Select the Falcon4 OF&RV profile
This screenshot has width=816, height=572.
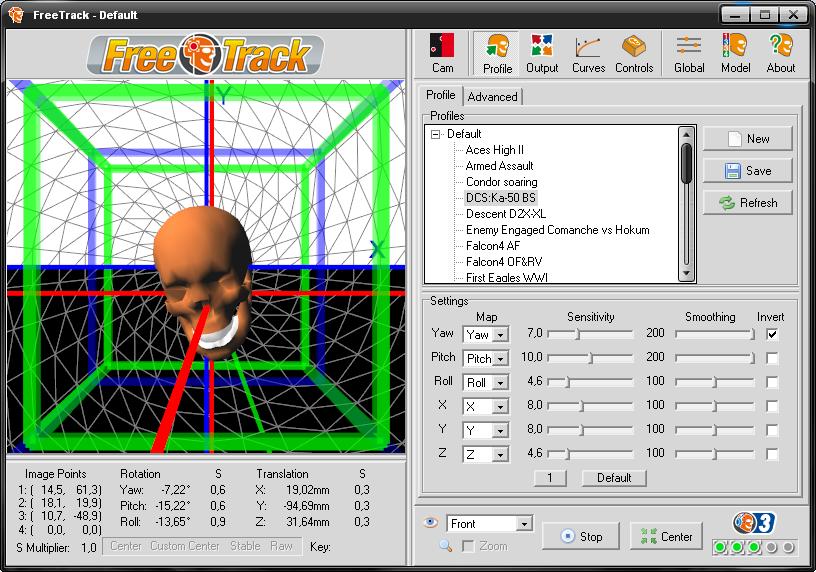pyautogui.click(x=503, y=262)
